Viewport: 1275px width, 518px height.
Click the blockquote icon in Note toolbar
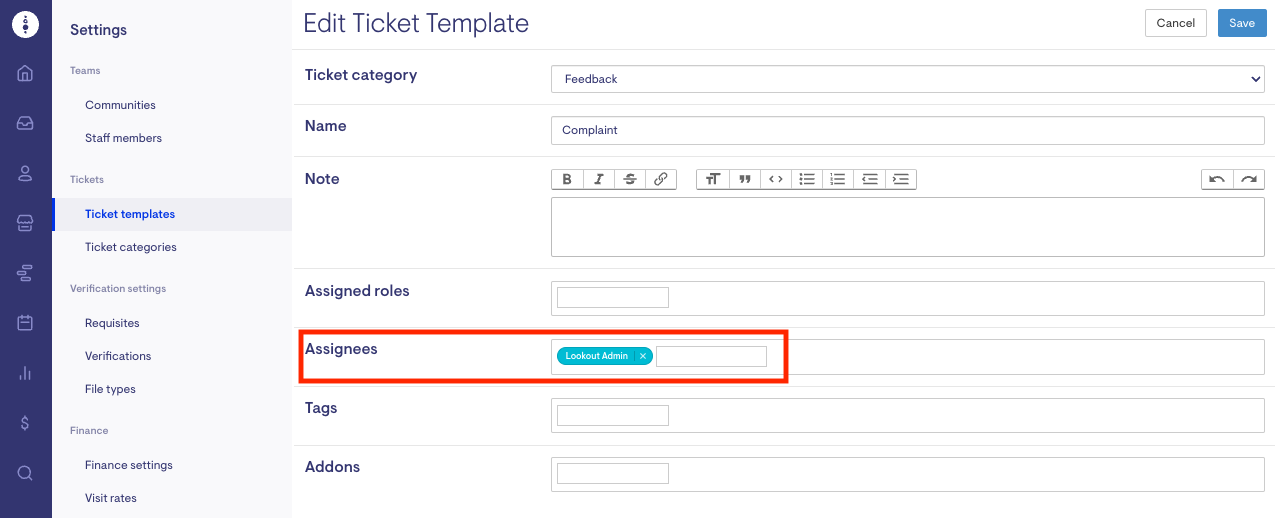click(744, 179)
